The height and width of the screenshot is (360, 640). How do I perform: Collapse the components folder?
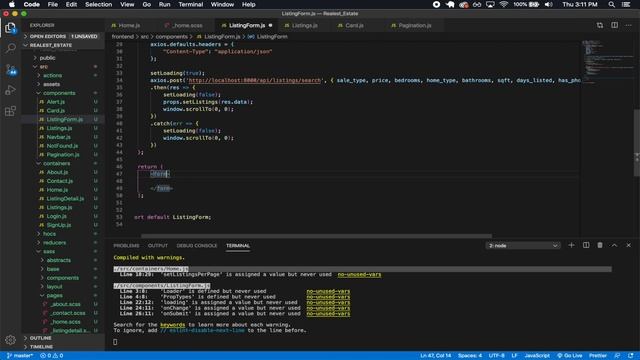coord(59,93)
